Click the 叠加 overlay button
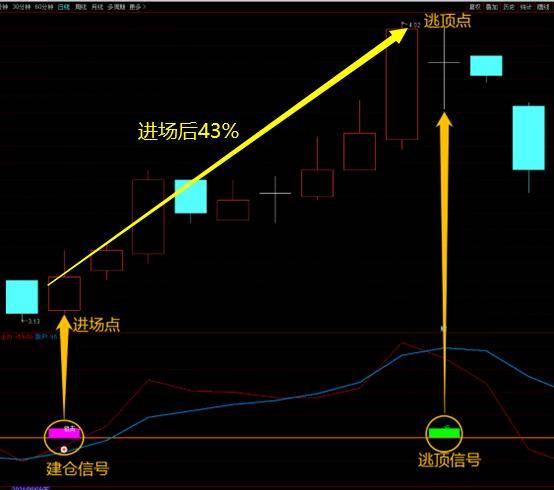The width and height of the screenshot is (554, 490). 491,7
